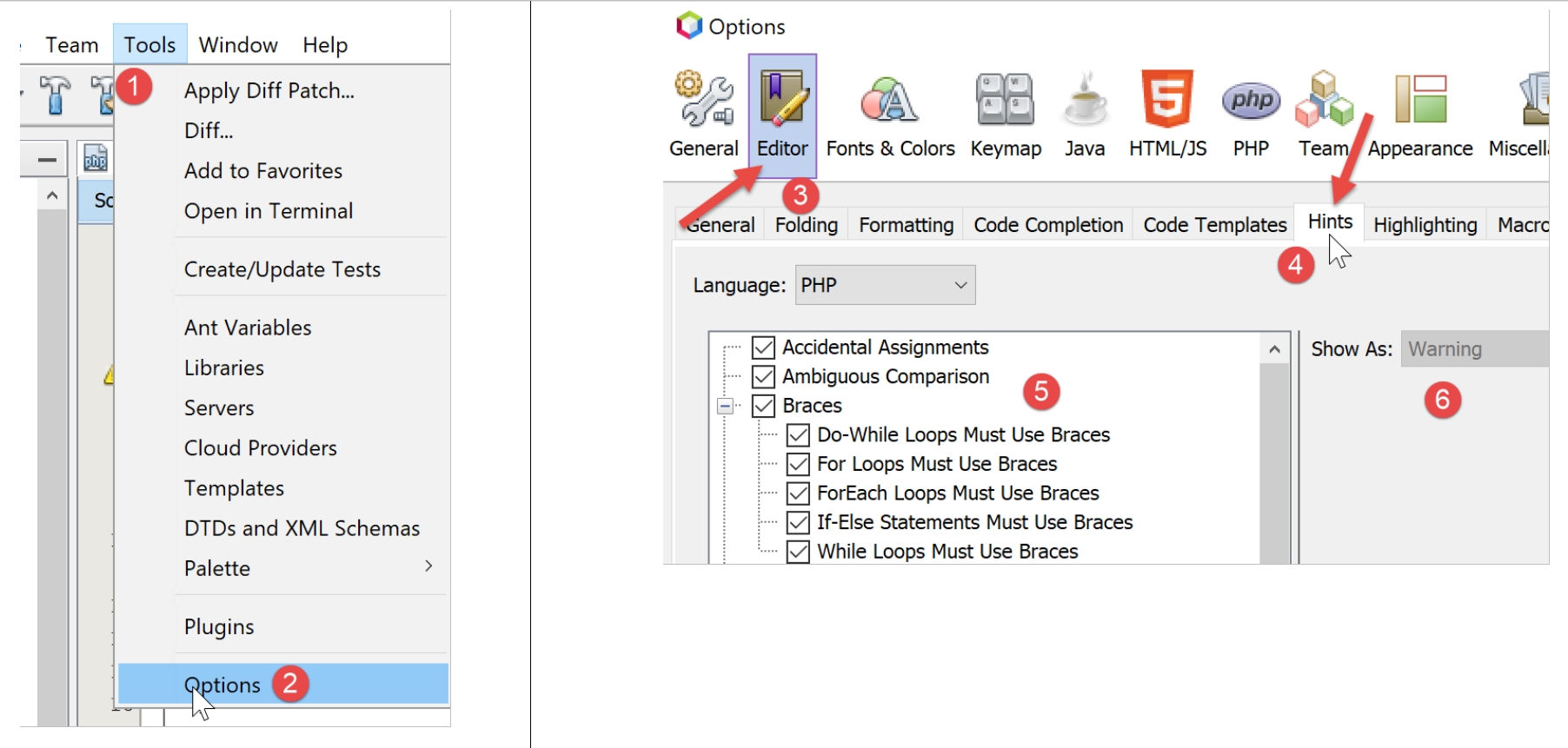Screen dimensions: 1568x748
Task: Open the Appearance options category
Action: tap(1420, 114)
